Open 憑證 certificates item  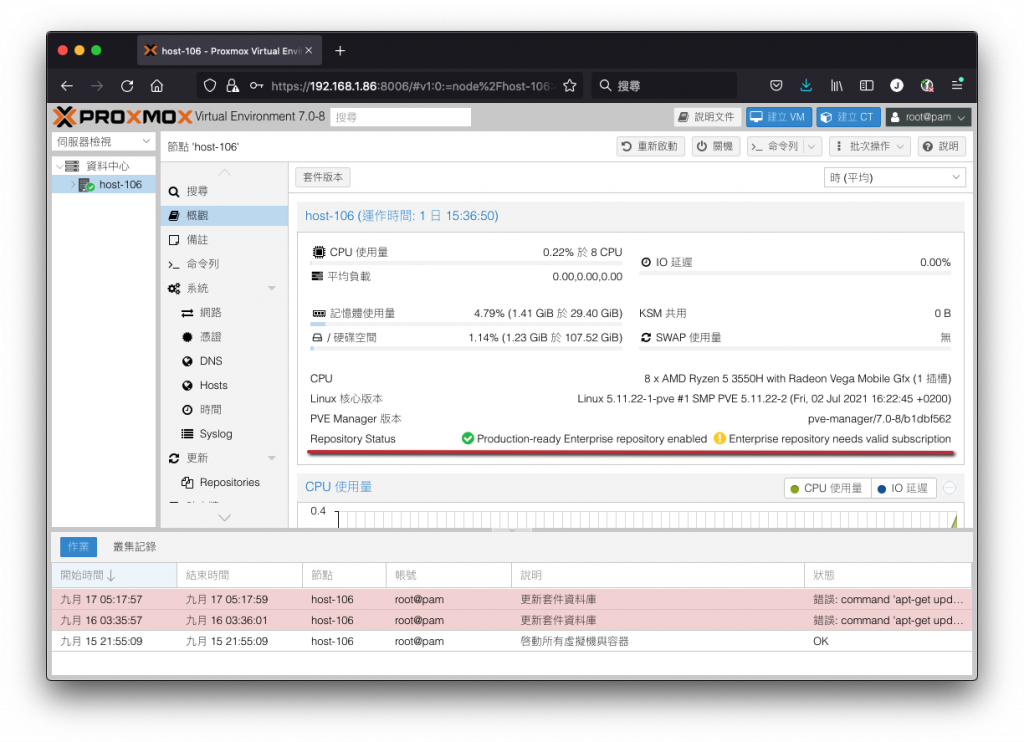point(224,336)
